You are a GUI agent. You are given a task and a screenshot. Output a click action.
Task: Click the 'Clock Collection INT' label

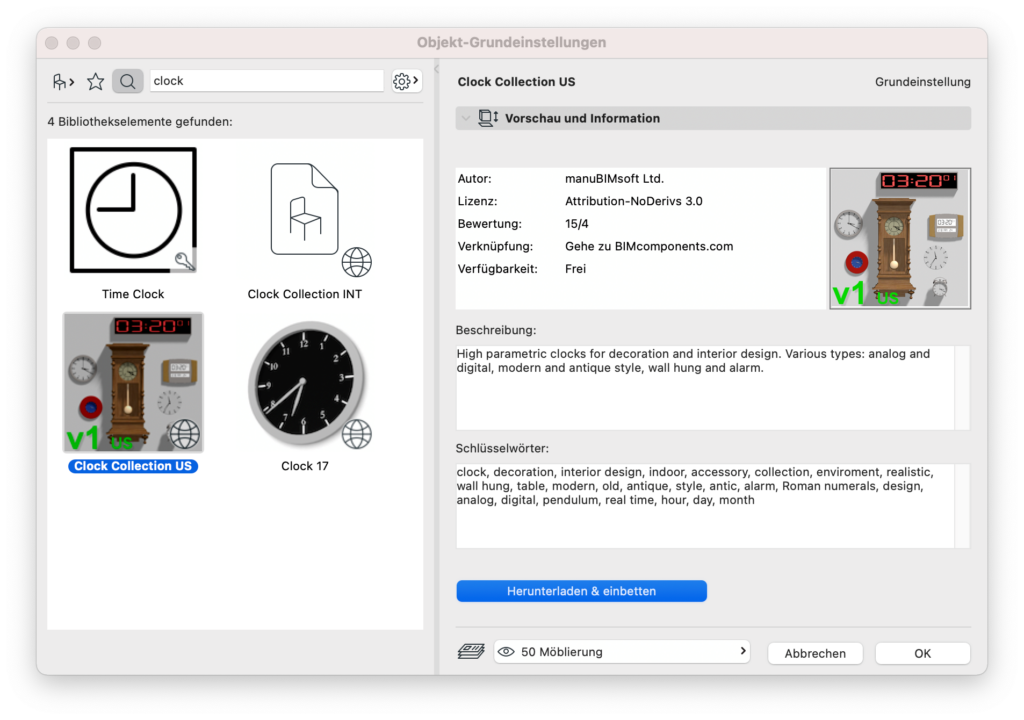tap(304, 294)
